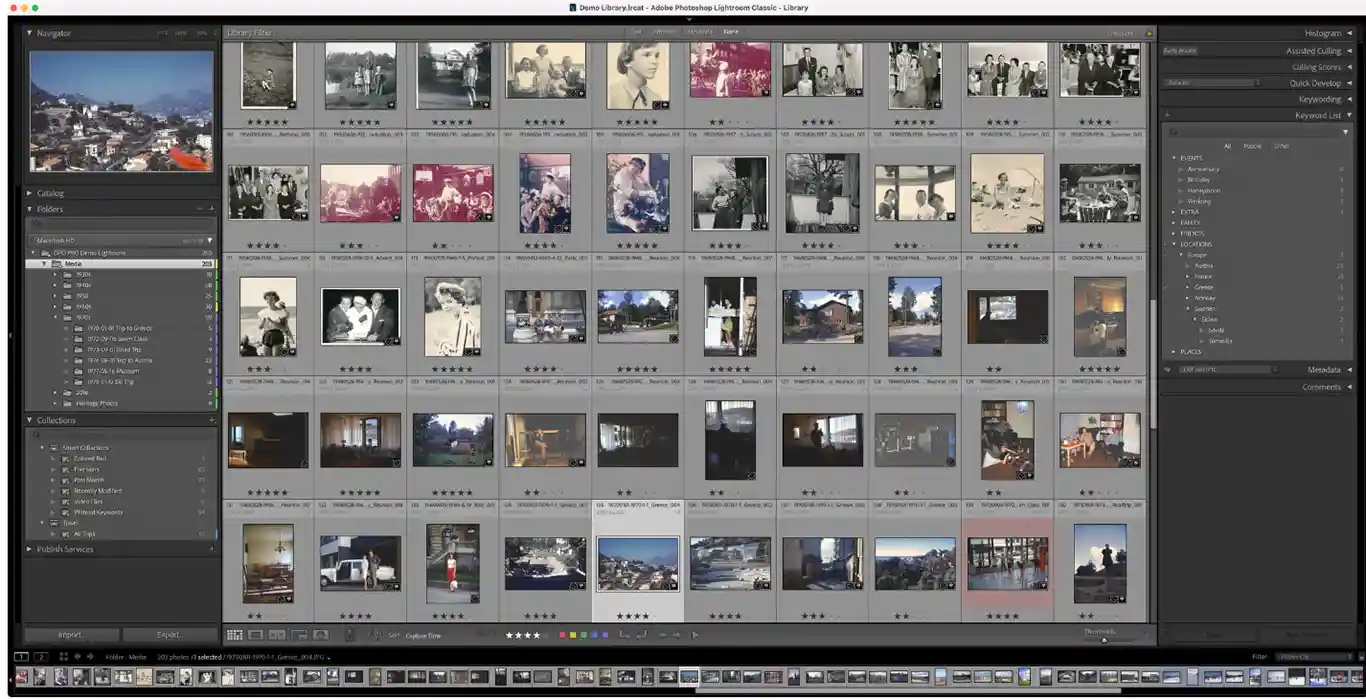Toggle the Greece keyword checkmark
The width and height of the screenshot is (1366, 699).
tap(1166, 287)
